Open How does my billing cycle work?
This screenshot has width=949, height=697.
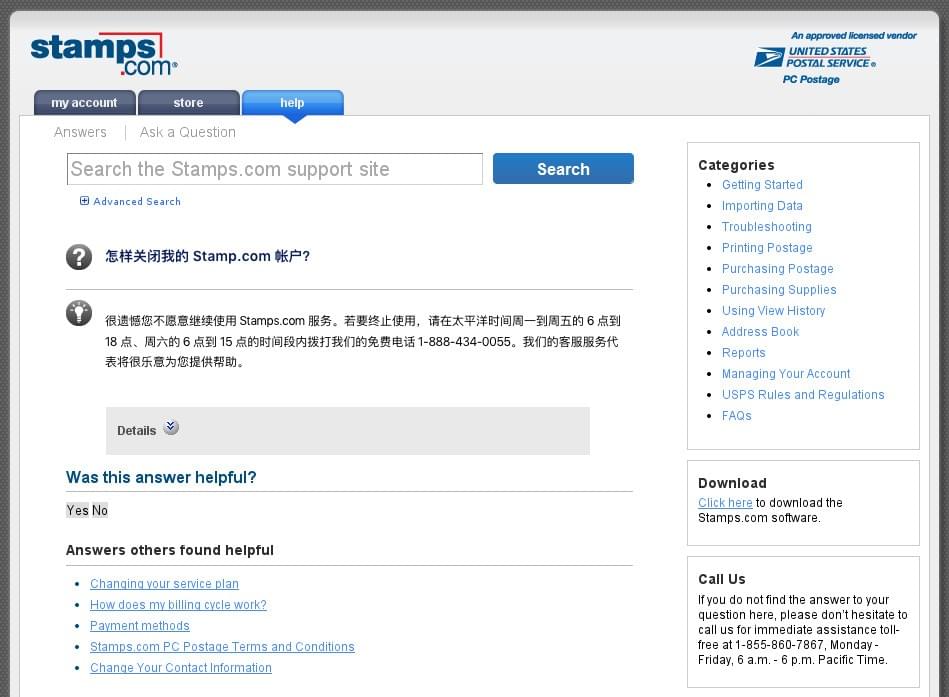point(178,604)
